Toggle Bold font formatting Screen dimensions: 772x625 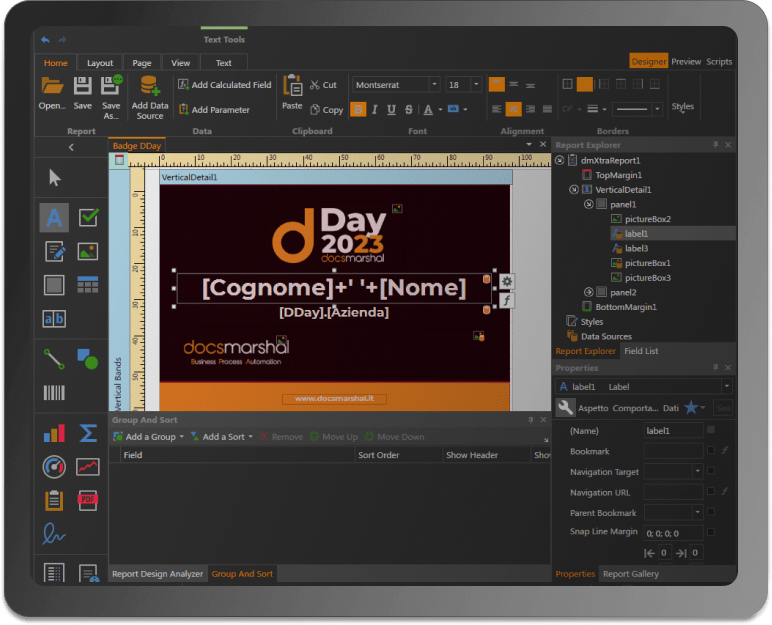tap(358, 109)
